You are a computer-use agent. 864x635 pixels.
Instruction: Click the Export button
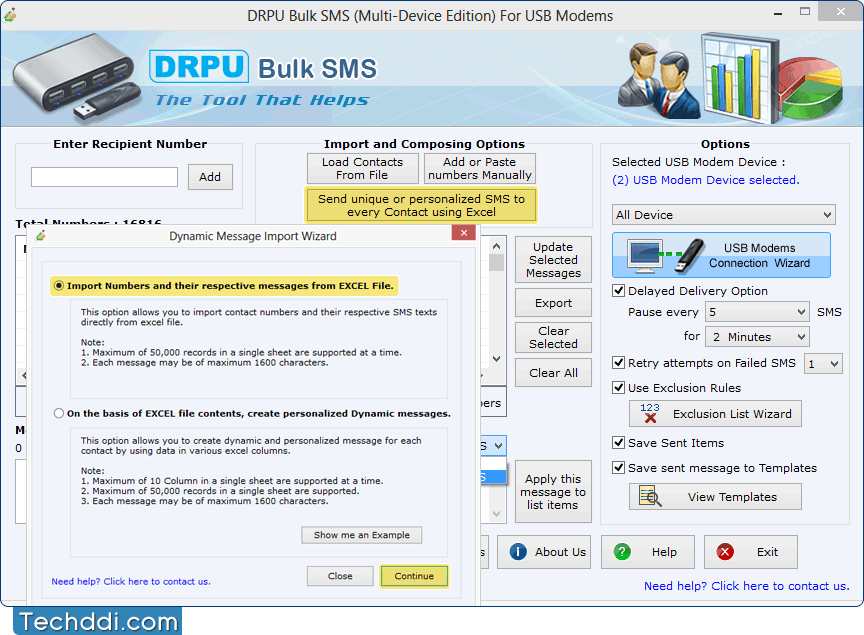553,303
